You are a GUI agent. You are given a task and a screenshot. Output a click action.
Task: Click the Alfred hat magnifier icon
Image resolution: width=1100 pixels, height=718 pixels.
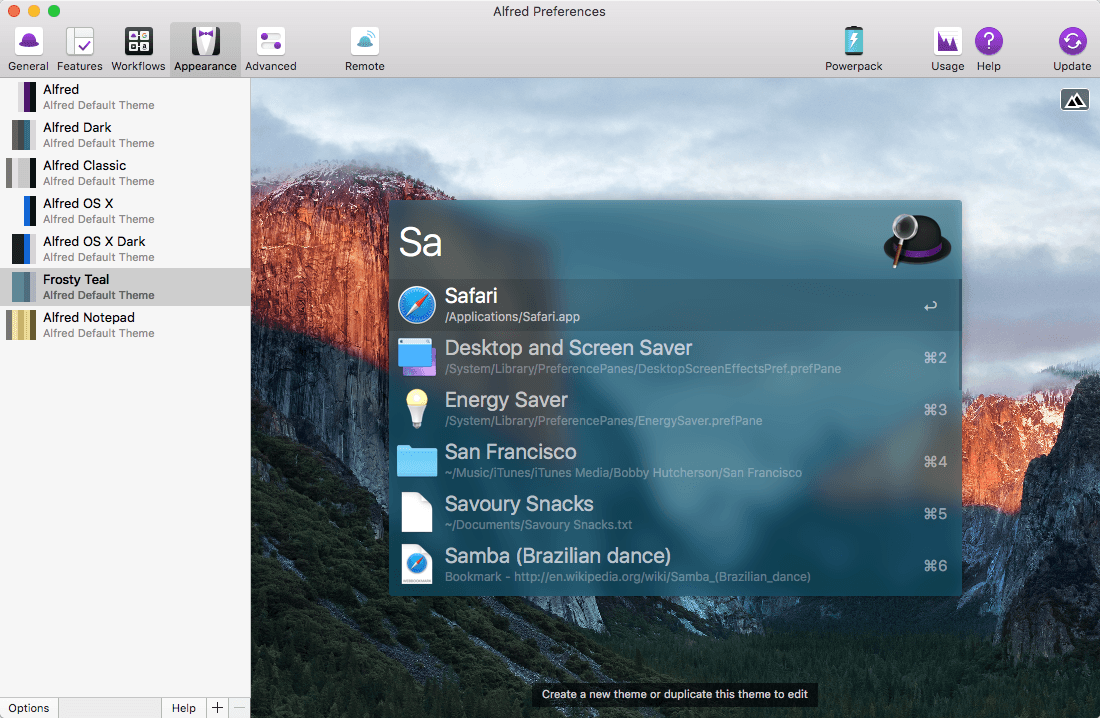[917, 241]
